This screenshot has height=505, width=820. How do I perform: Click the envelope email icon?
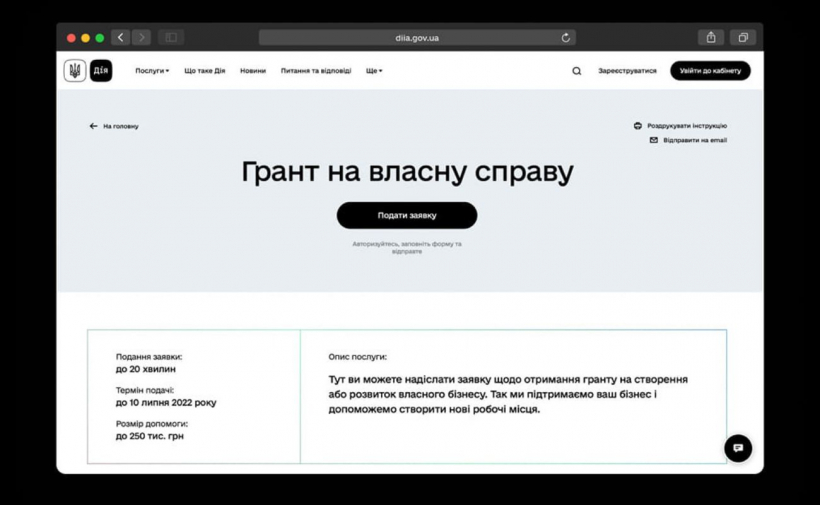click(x=654, y=140)
